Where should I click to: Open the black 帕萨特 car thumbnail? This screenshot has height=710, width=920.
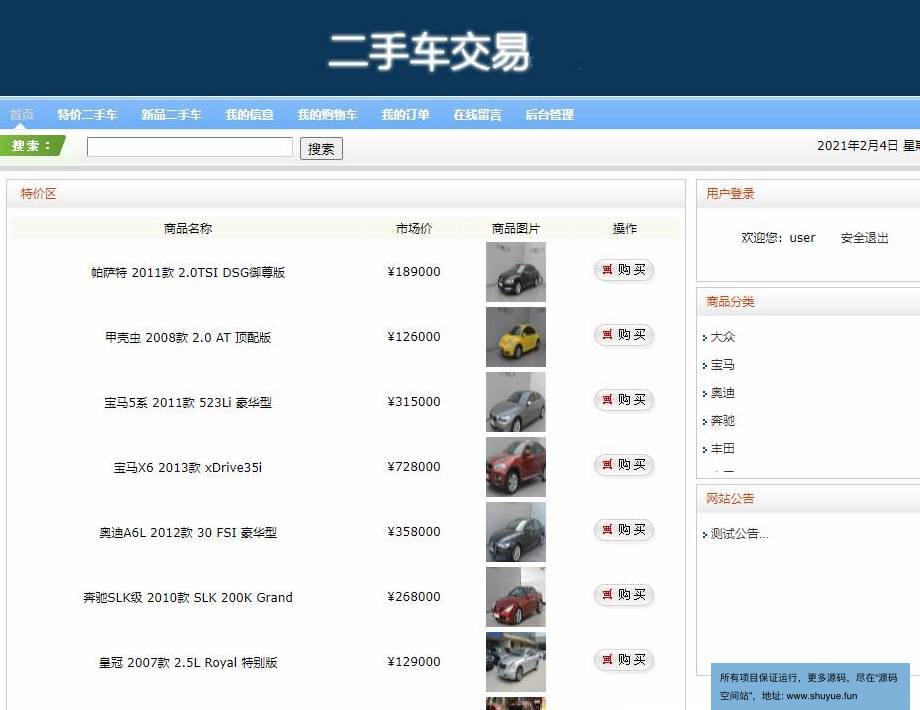tap(516, 272)
